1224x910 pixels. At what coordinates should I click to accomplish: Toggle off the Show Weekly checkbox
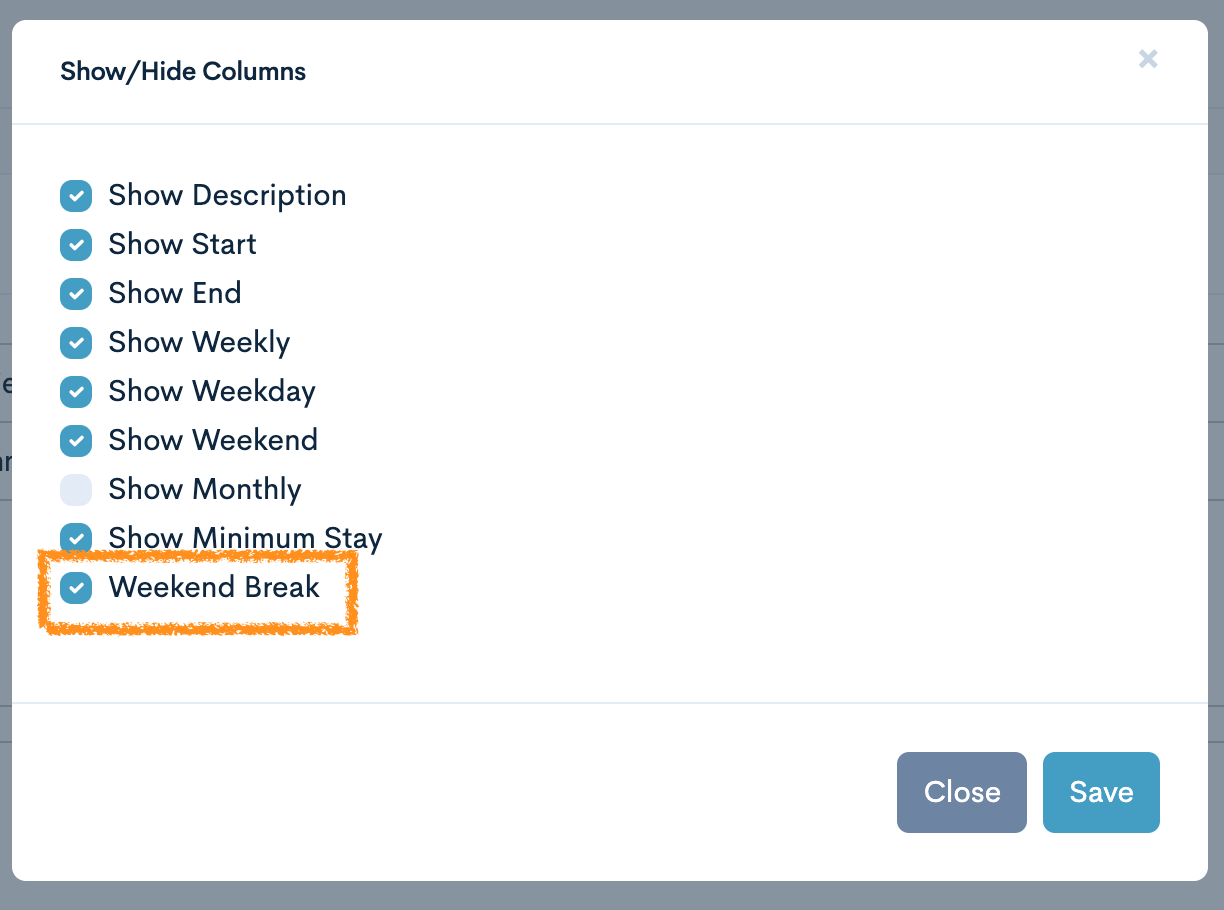click(76, 343)
